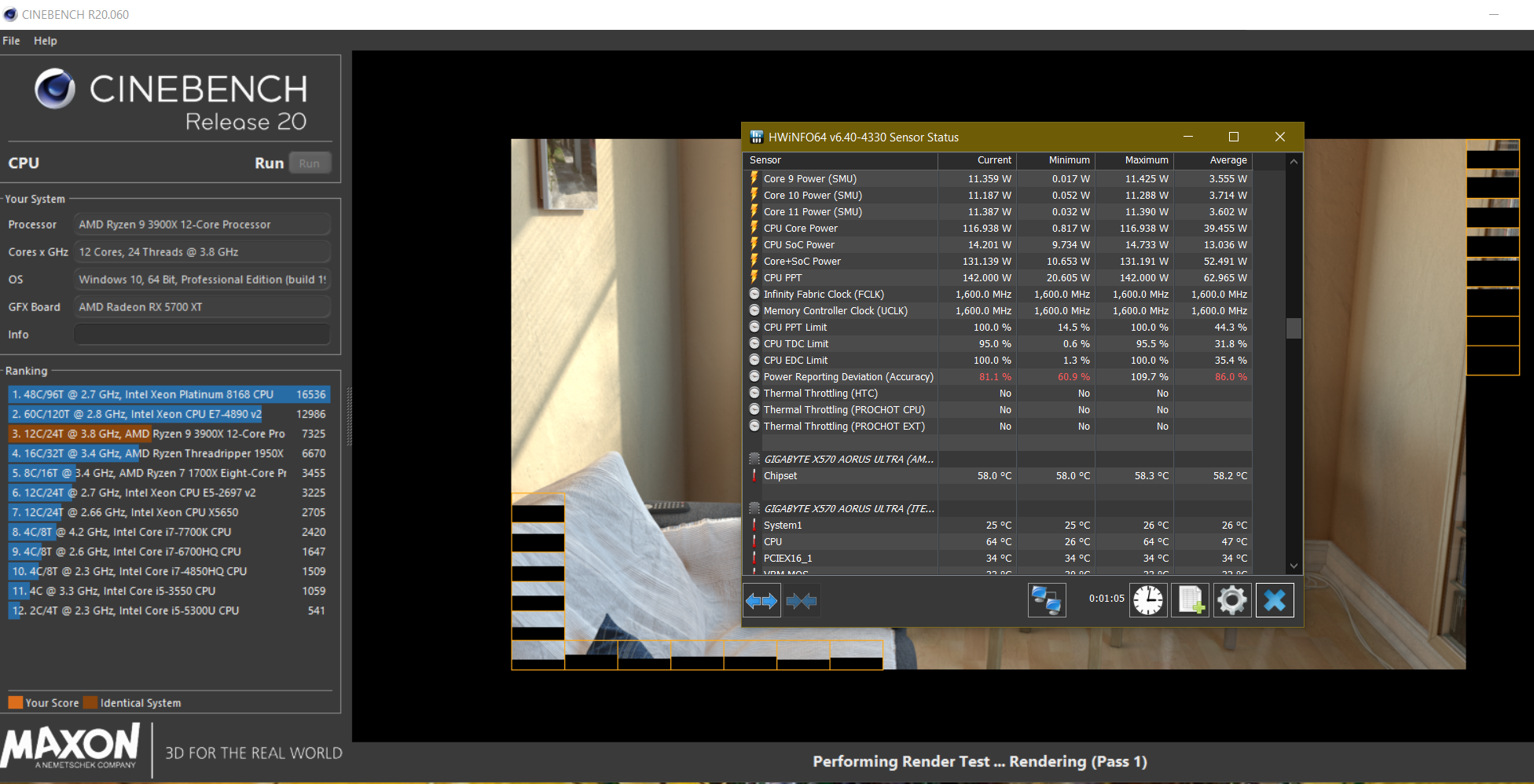Click Core 9 Power lightning icon

coord(754,178)
